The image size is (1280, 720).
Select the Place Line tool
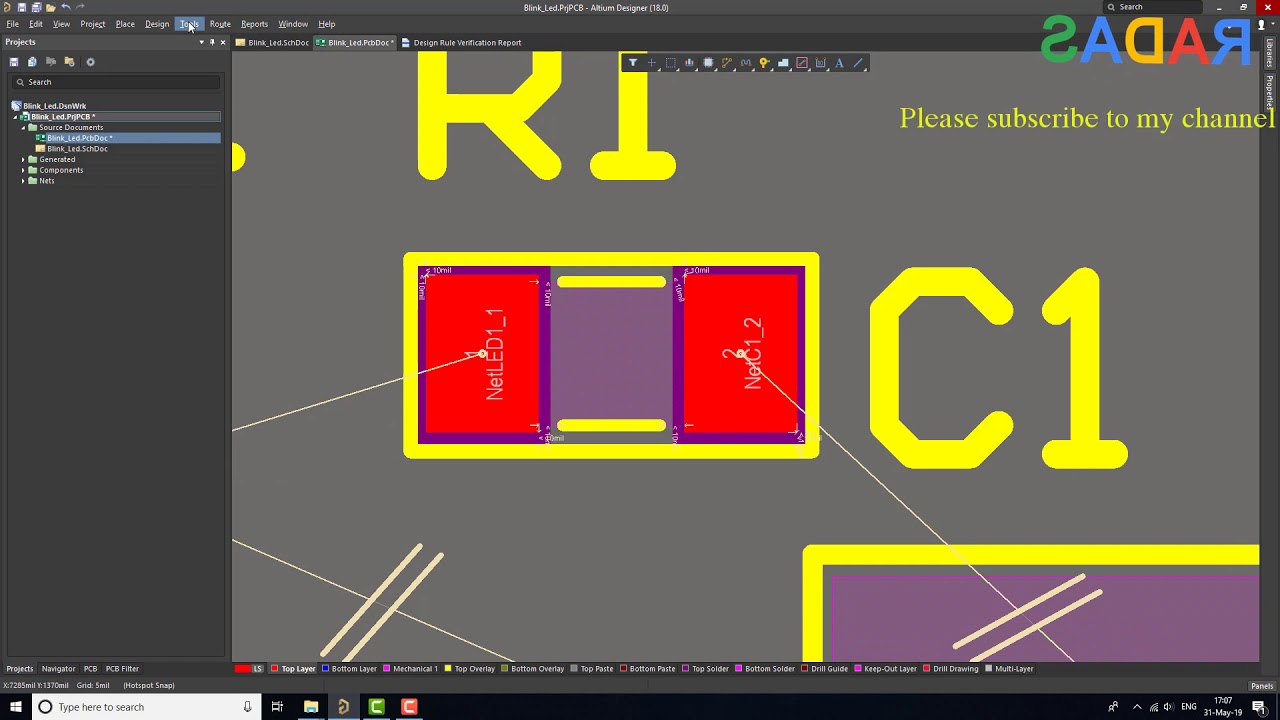858,63
